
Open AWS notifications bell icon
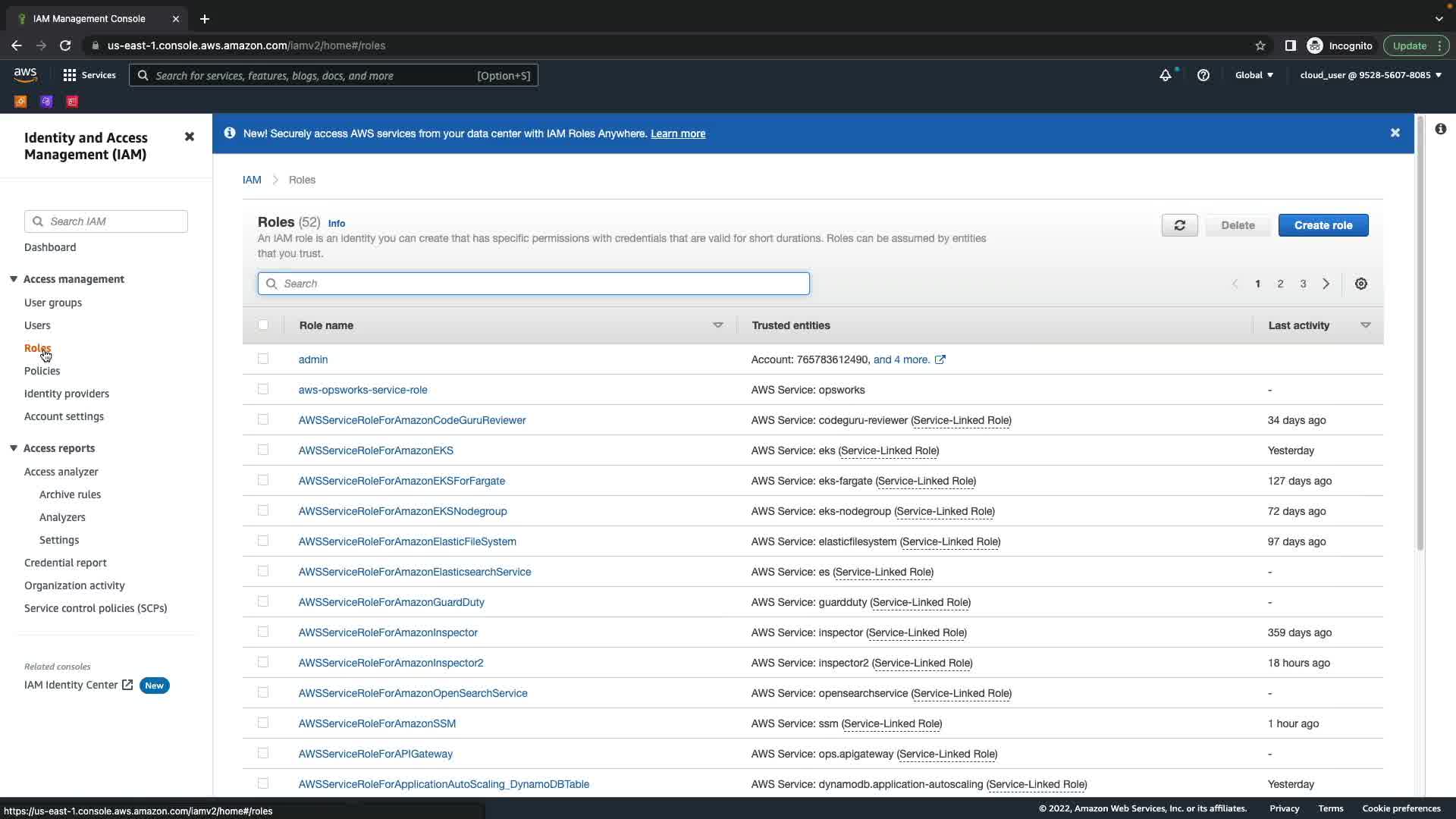click(x=1166, y=75)
